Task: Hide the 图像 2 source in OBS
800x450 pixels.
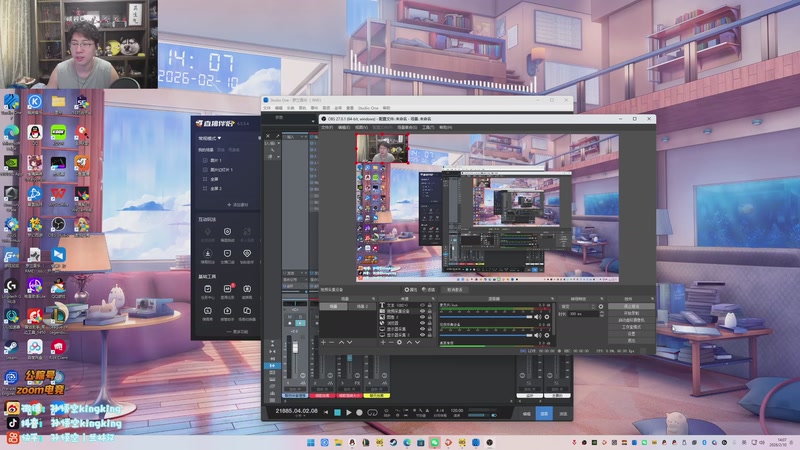Action: click(x=422, y=317)
